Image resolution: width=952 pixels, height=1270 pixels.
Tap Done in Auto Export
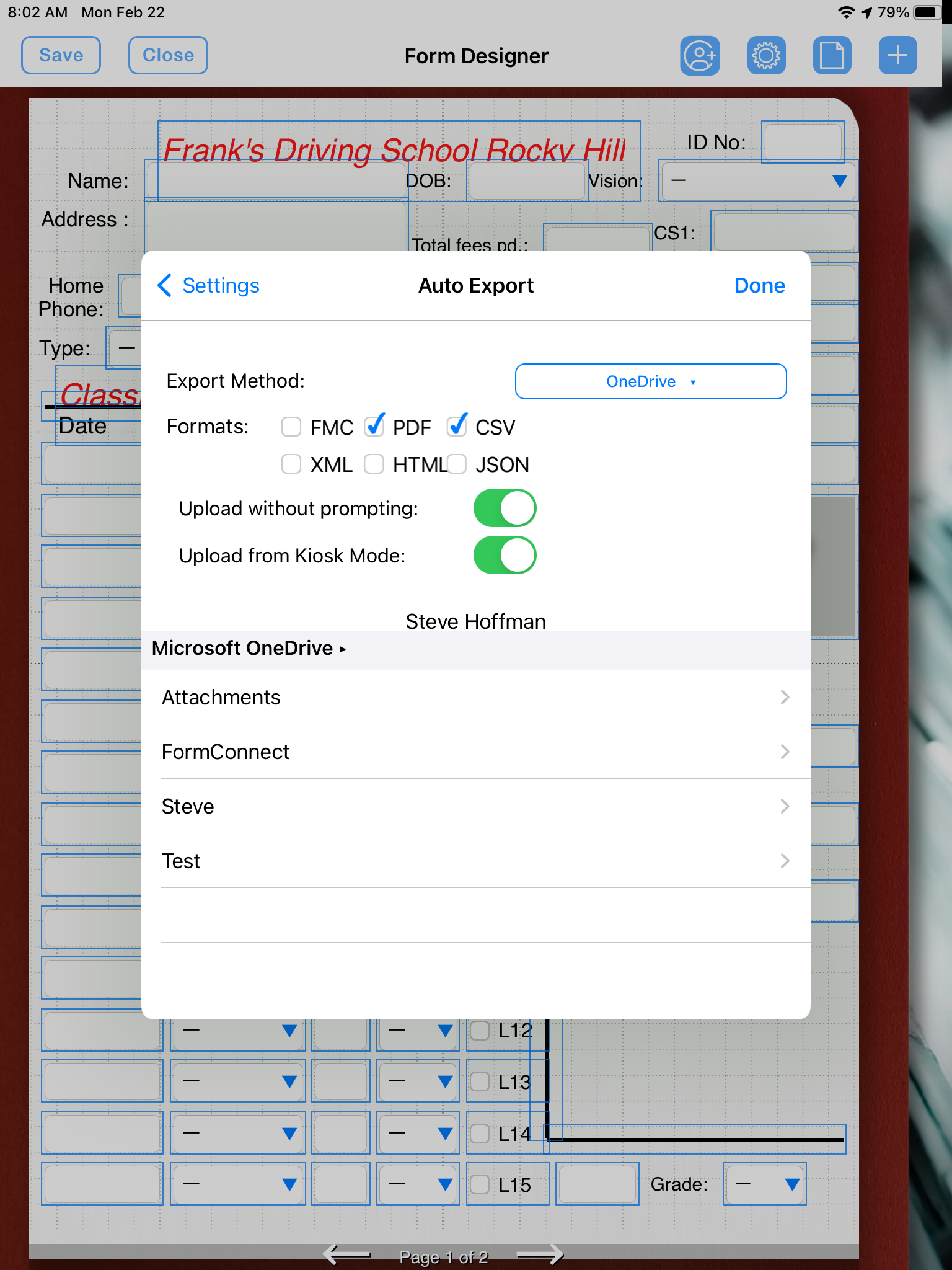point(759,286)
